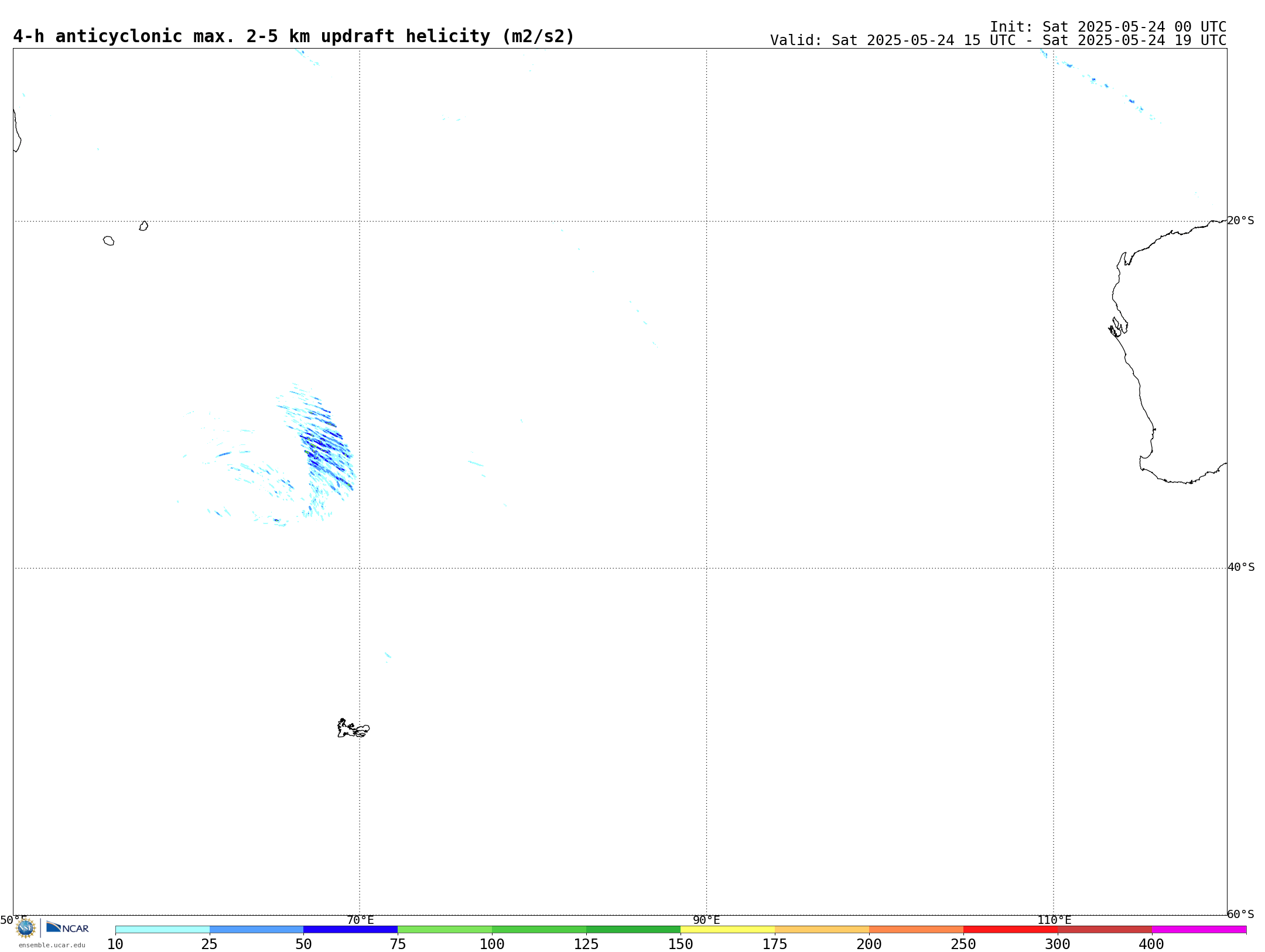Click the colorbar tick label 400

[x=1152, y=944]
